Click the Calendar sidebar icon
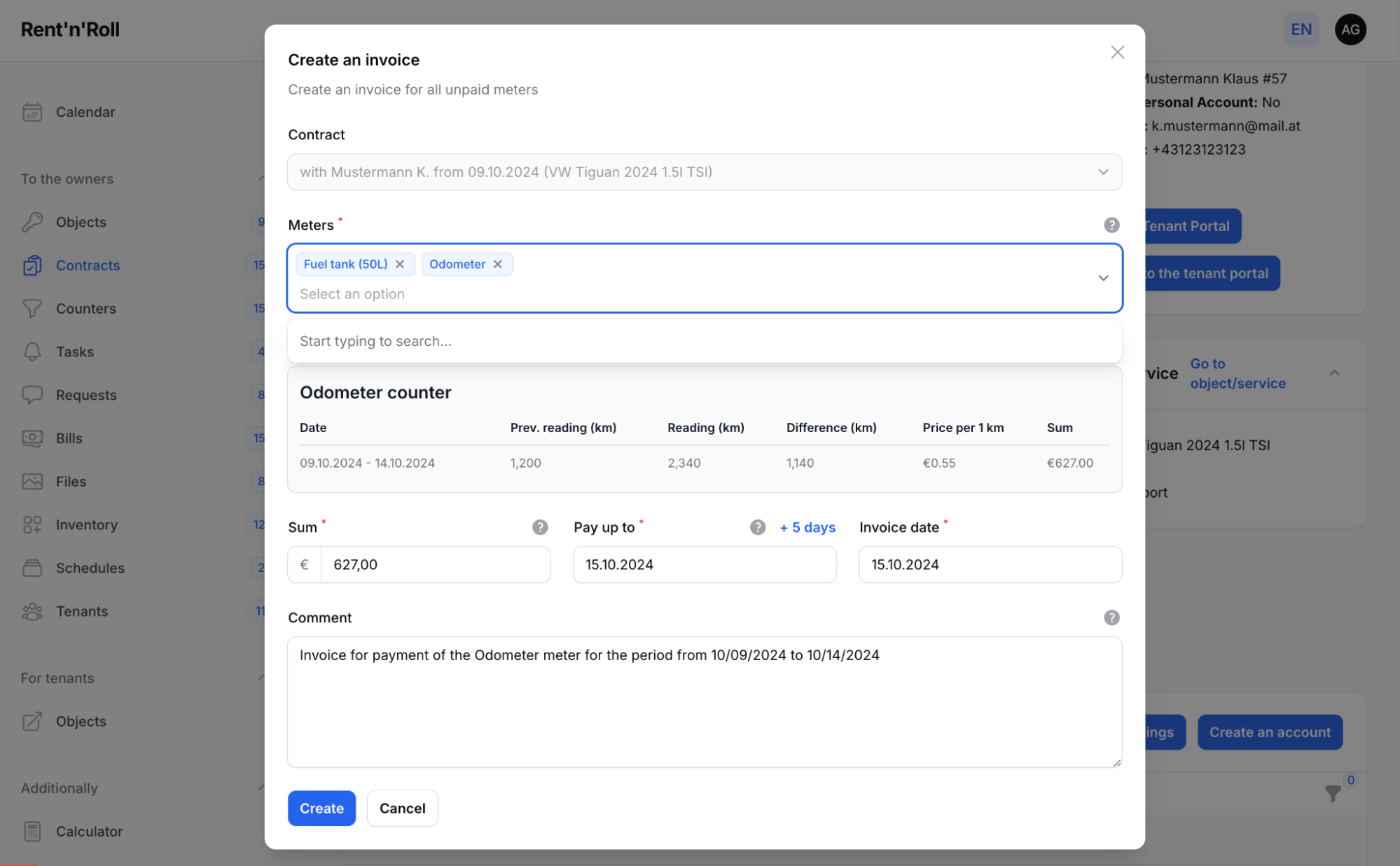This screenshot has height=866, width=1400. coord(32,112)
